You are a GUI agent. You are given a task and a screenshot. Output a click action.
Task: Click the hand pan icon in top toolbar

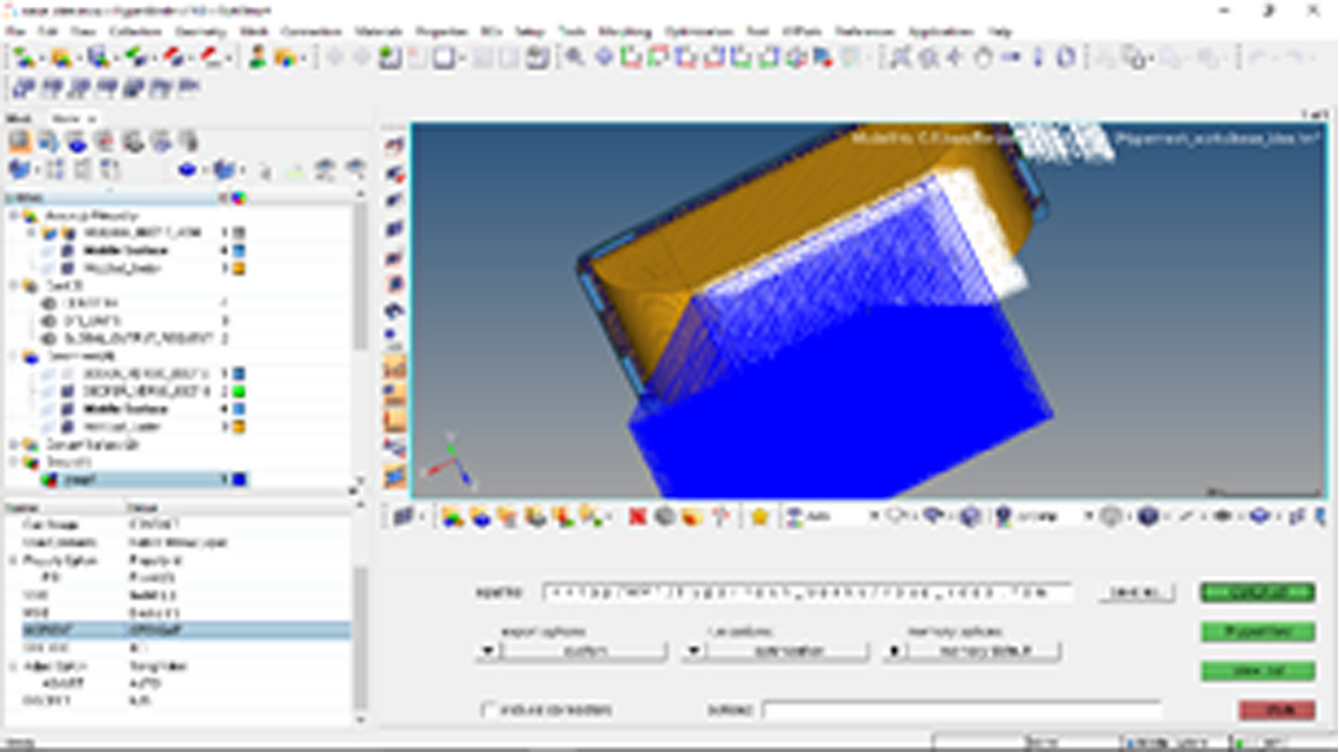tap(983, 58)
